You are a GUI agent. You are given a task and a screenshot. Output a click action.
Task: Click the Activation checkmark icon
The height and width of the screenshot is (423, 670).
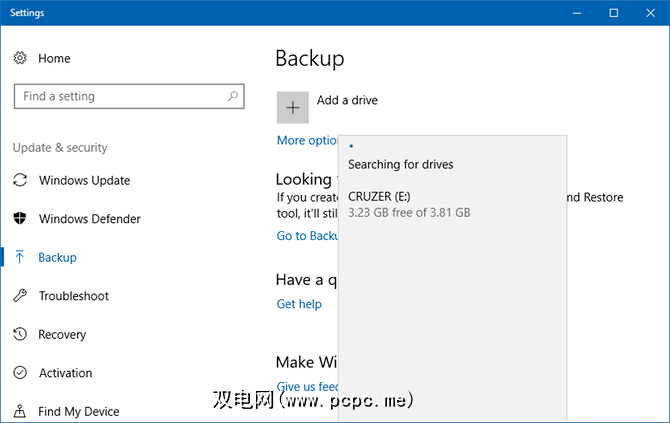point(20,373)
